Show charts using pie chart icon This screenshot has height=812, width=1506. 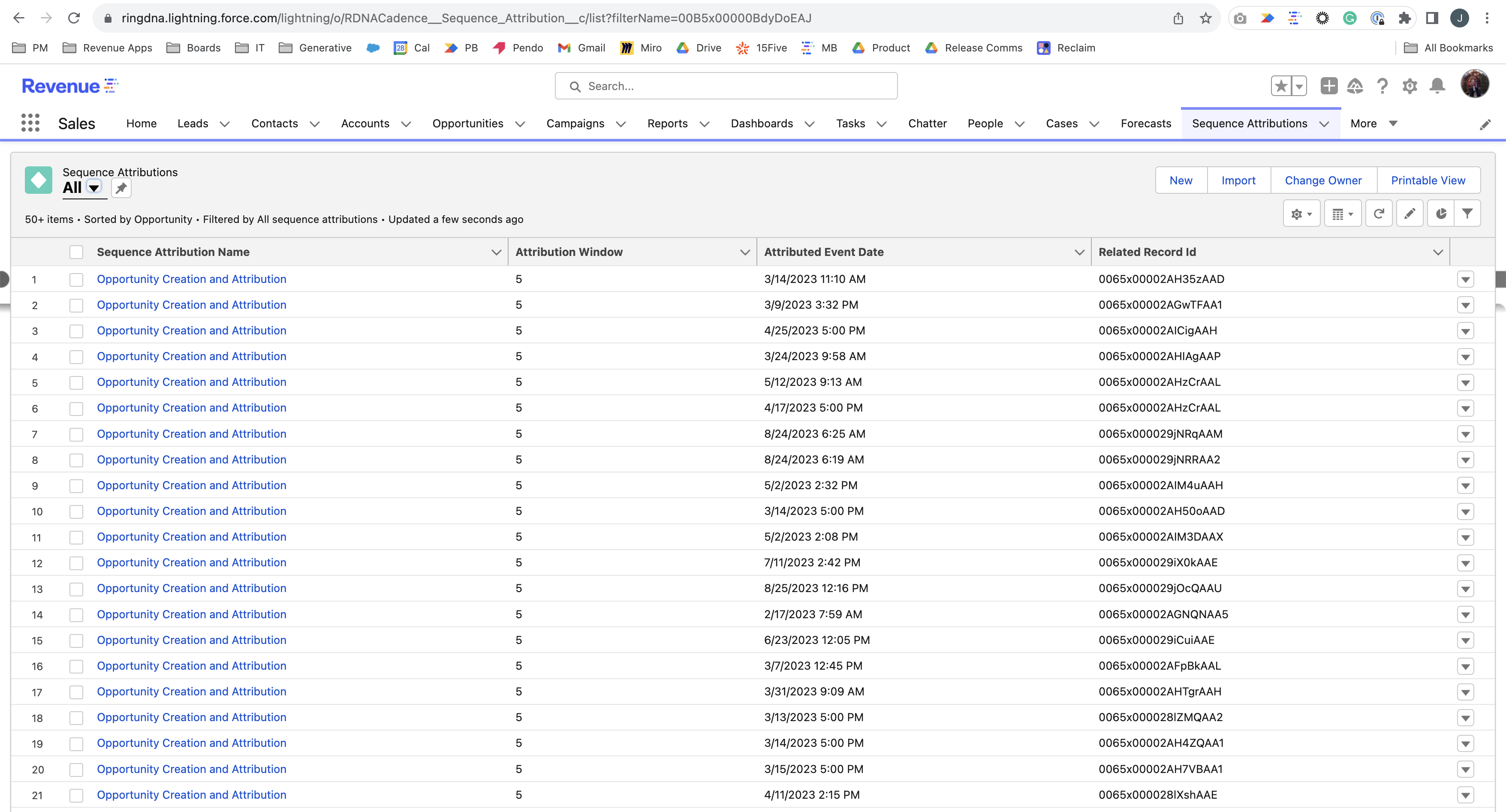(1441, 214)
